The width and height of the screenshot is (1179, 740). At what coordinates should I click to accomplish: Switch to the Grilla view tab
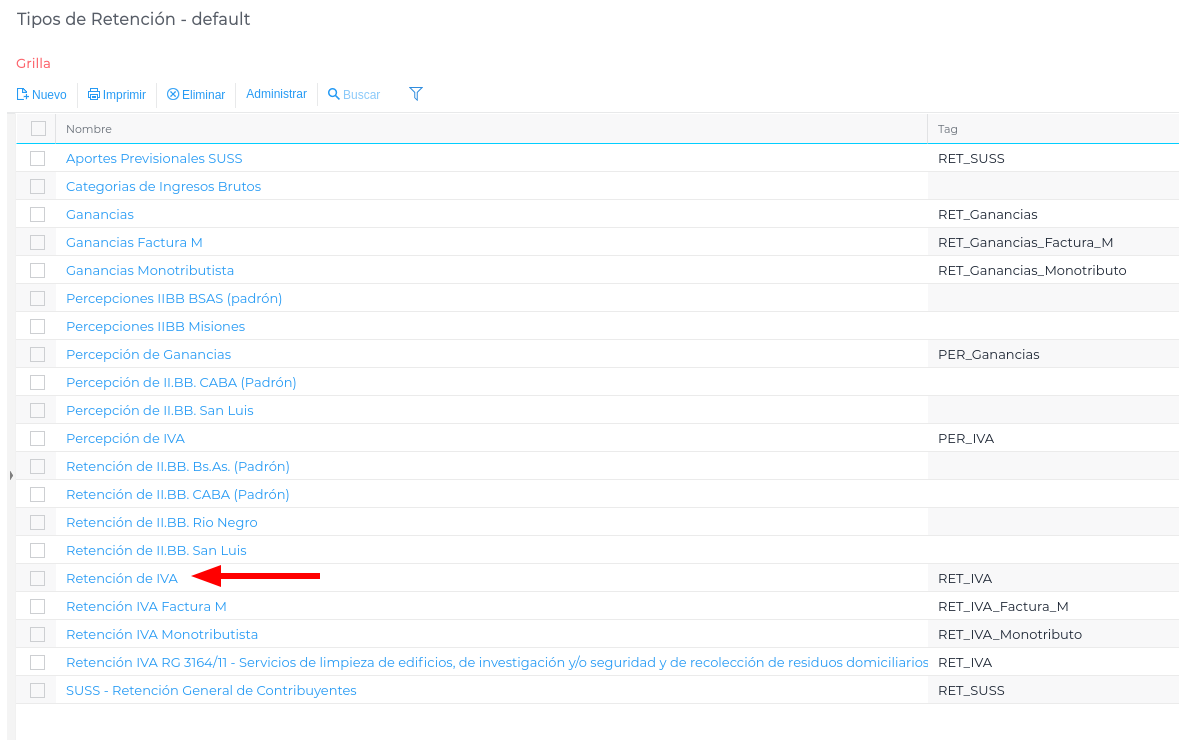pyautogui.click(x=33, y=63)
